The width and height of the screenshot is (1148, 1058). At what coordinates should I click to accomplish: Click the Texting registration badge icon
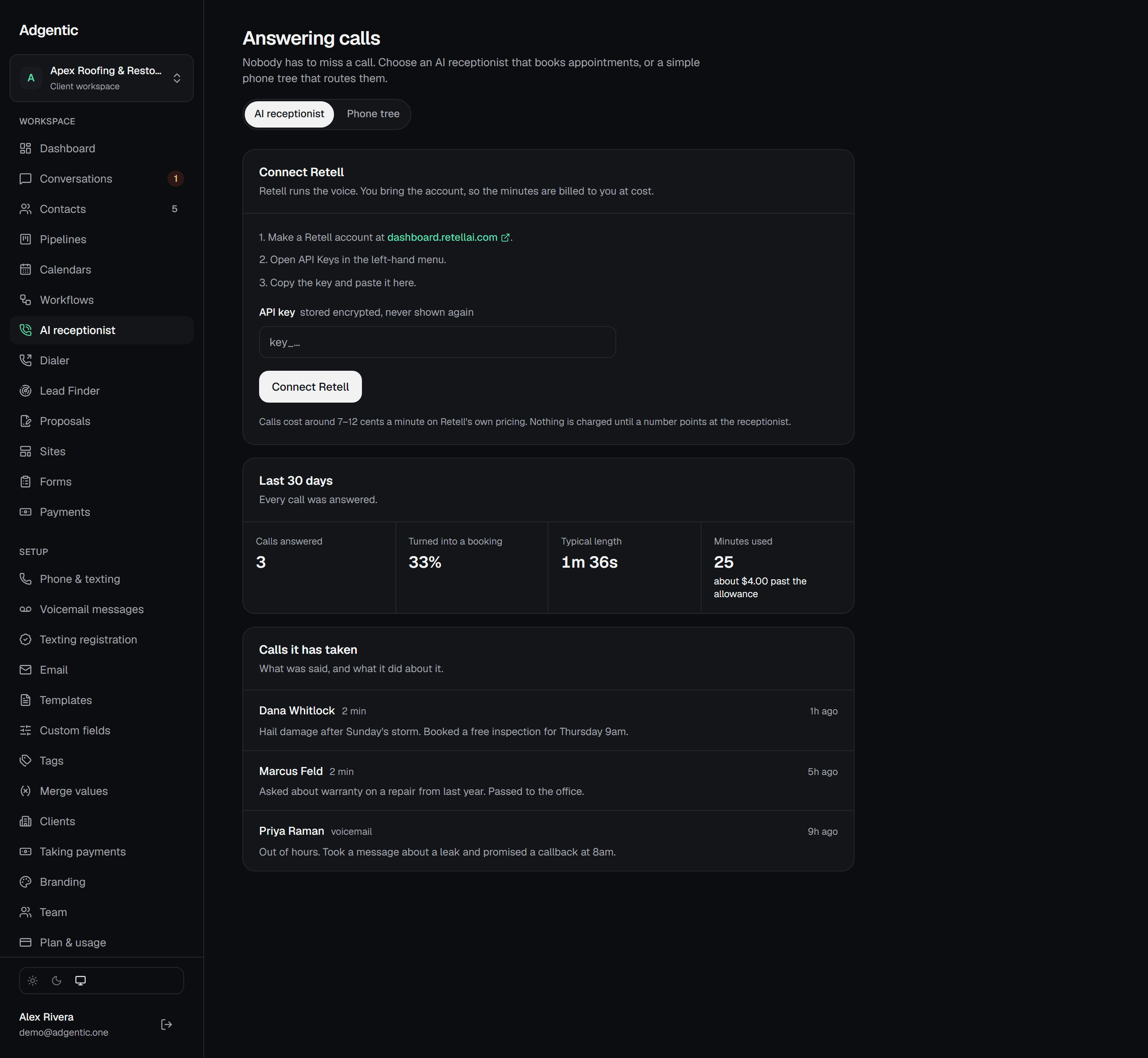pos(25,639)
